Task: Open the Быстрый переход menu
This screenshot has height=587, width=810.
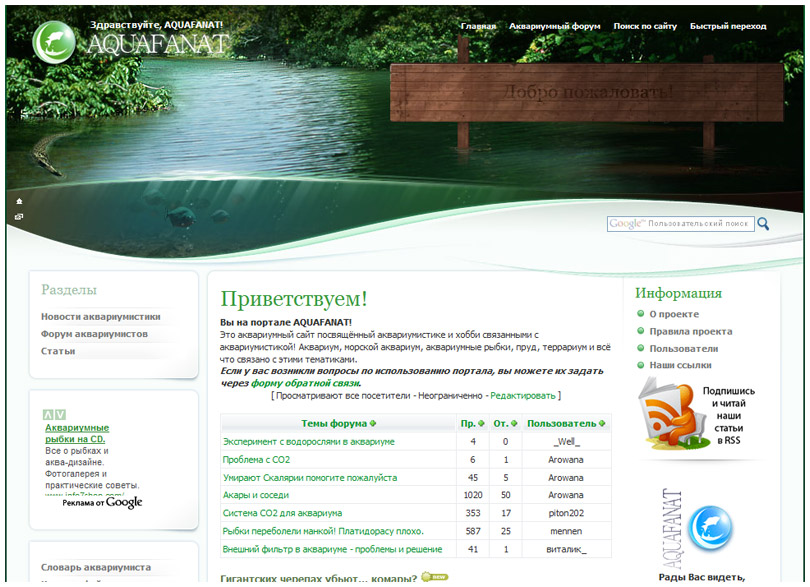Action: tap(728, 26)
